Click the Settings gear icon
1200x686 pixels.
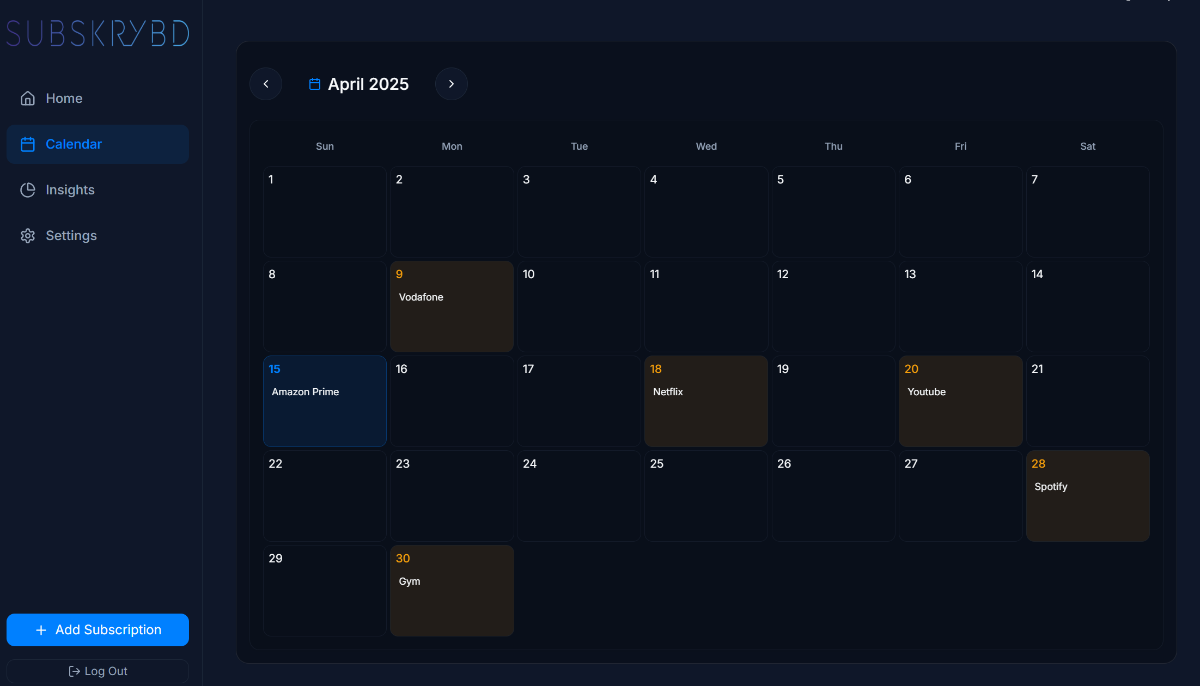pos(28,236)
